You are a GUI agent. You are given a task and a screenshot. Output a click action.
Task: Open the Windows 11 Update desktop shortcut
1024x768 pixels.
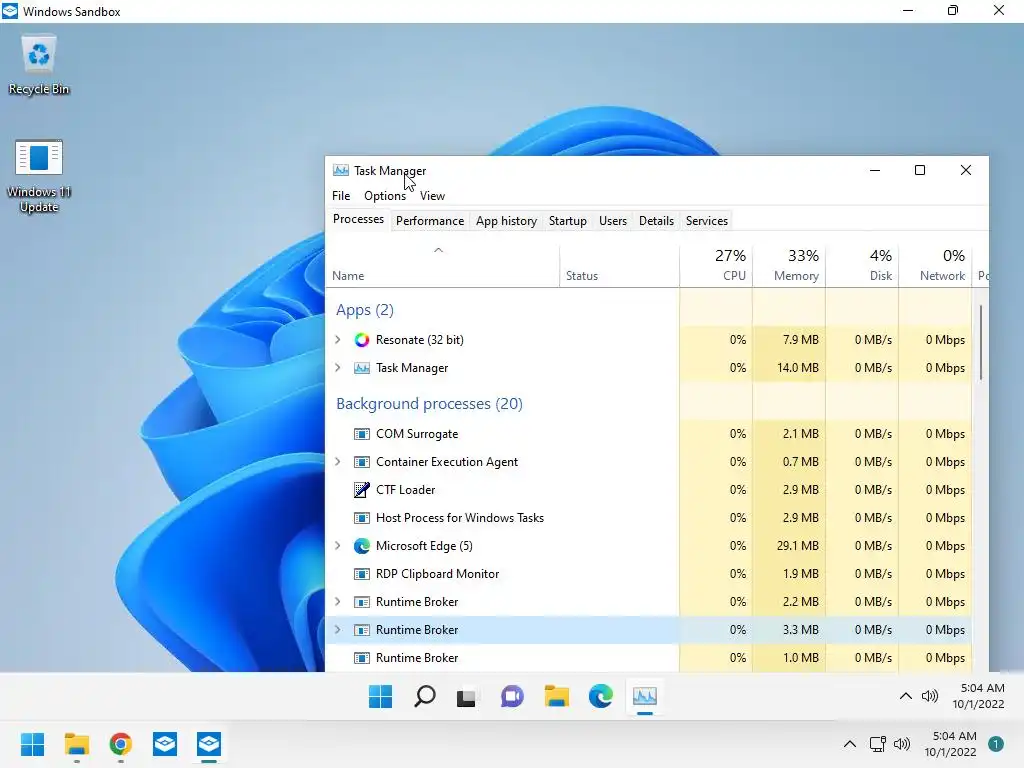39,176
